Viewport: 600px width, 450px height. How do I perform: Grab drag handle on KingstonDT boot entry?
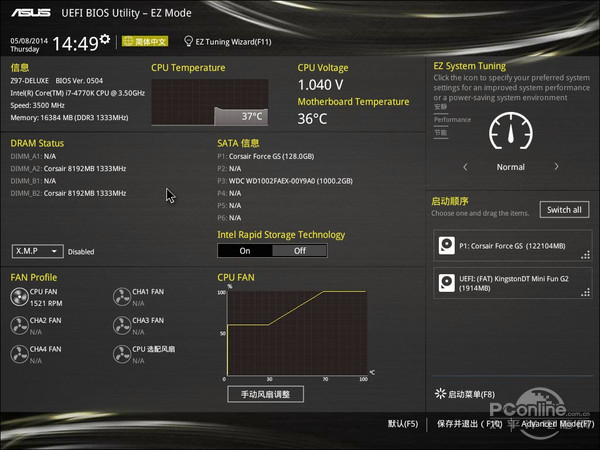pos(585,293)
